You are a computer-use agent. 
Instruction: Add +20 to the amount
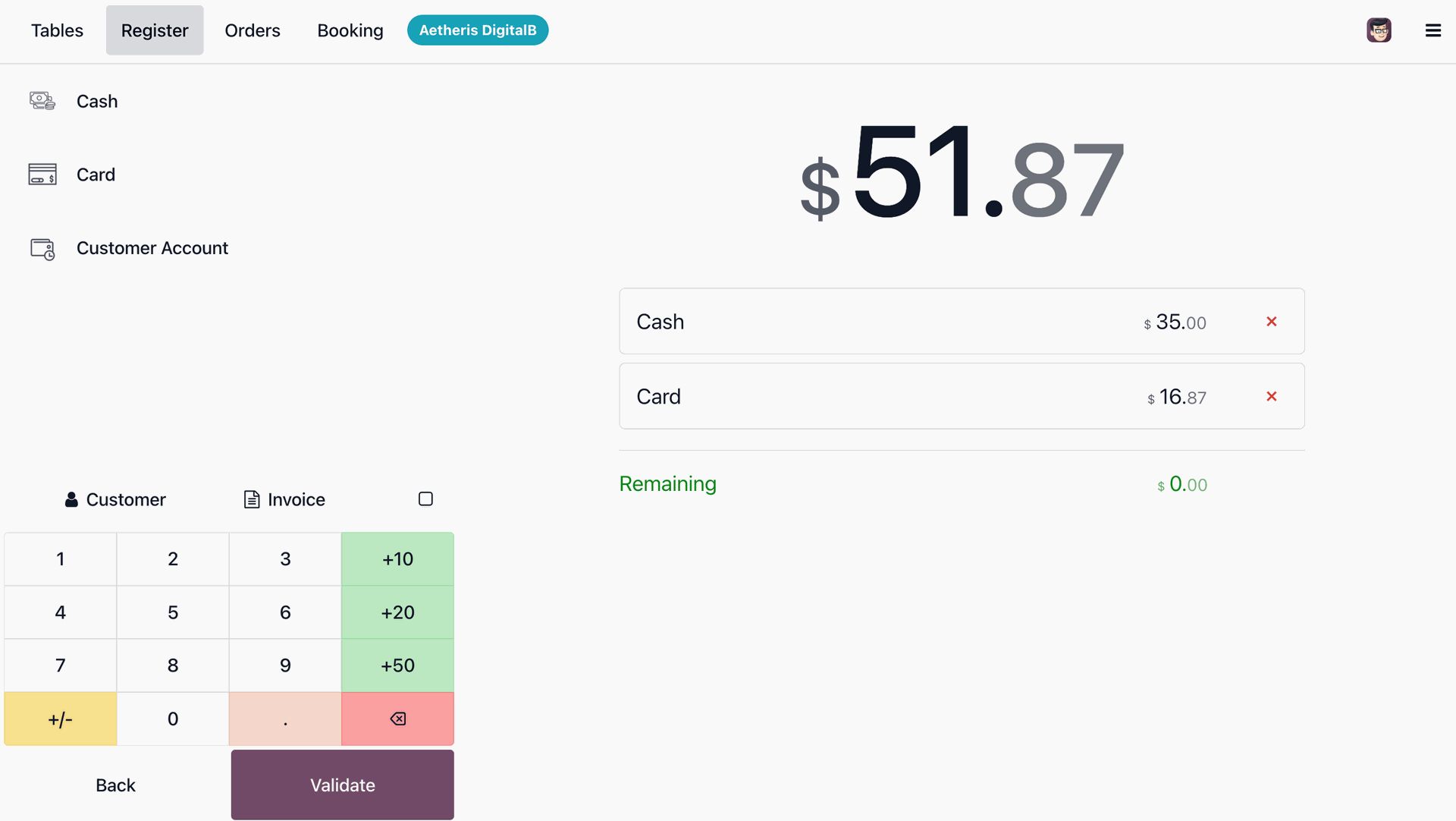pos(397,612)
